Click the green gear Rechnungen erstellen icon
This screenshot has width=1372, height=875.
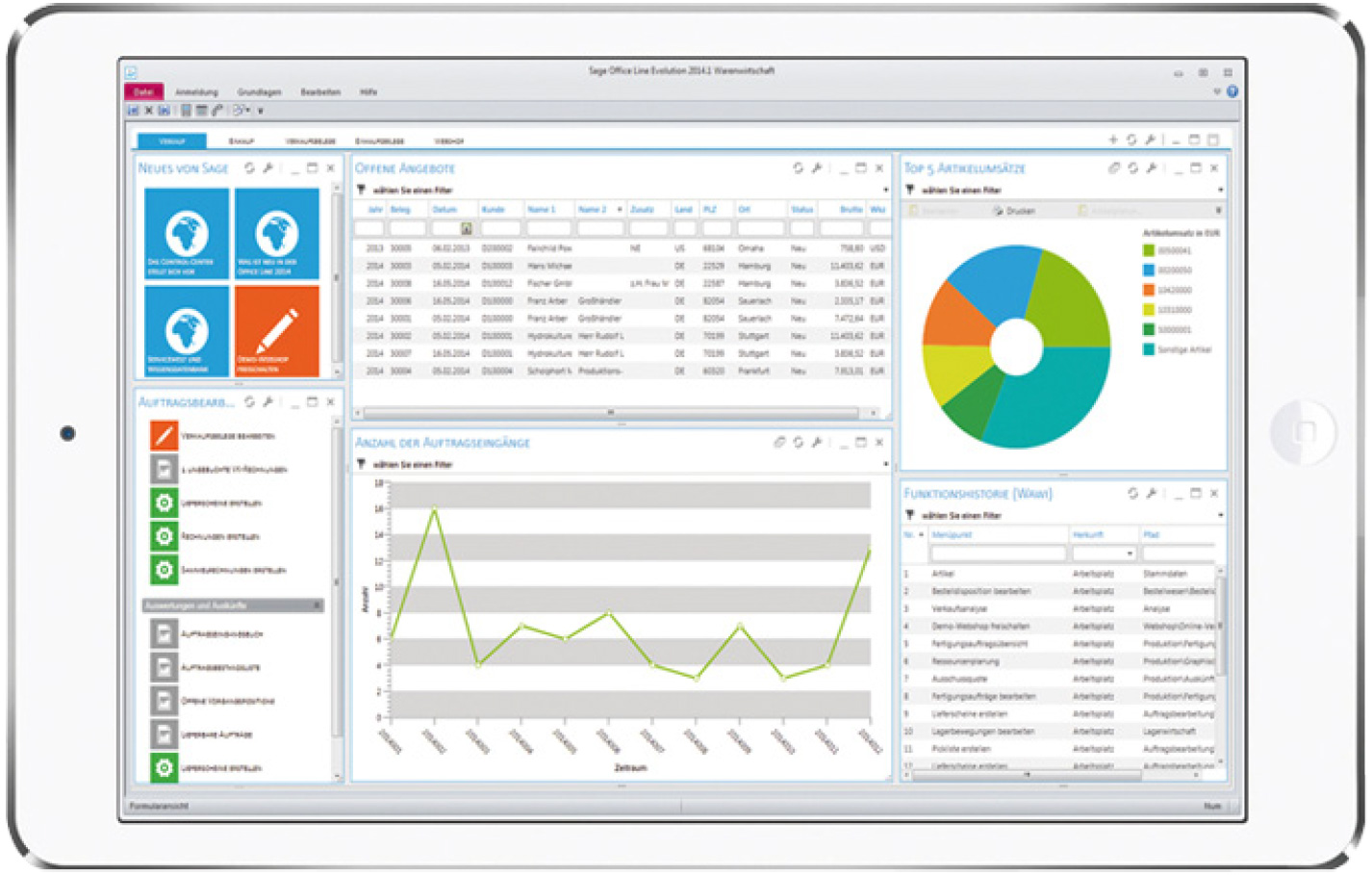pos(164,536)
